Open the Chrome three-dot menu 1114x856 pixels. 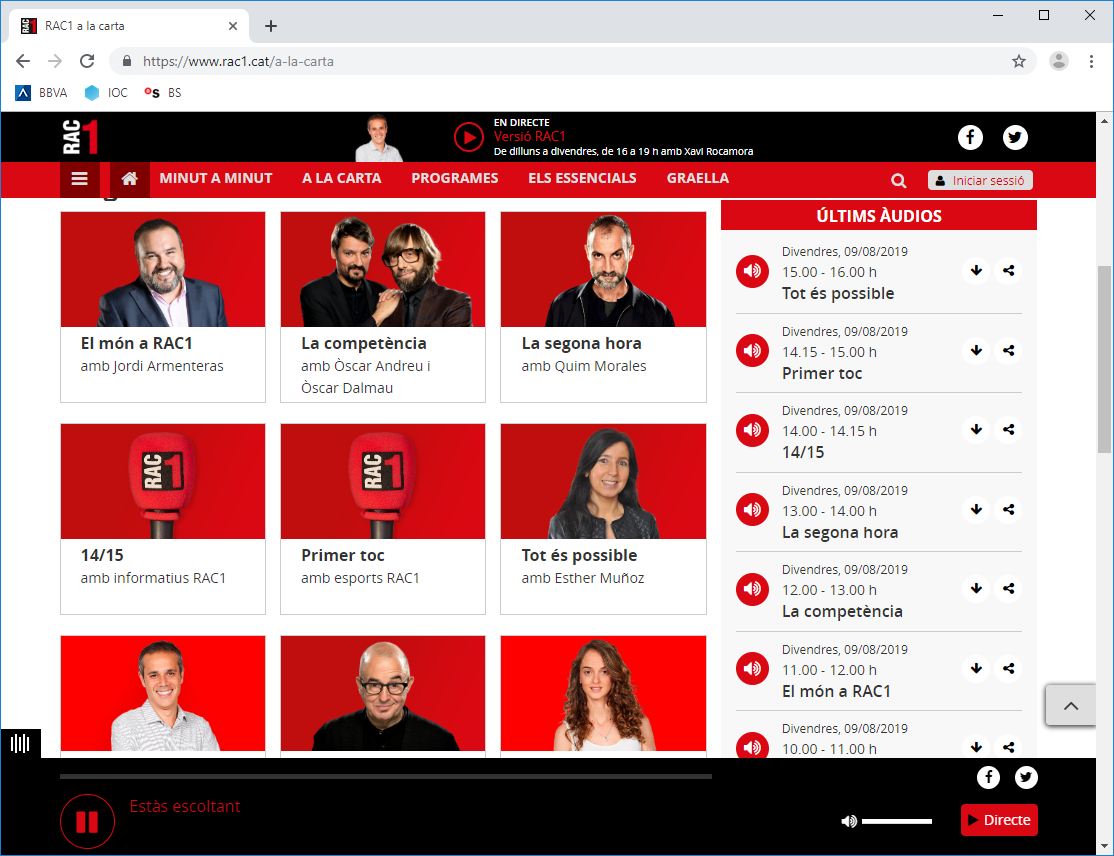[x=1091, y=61]
